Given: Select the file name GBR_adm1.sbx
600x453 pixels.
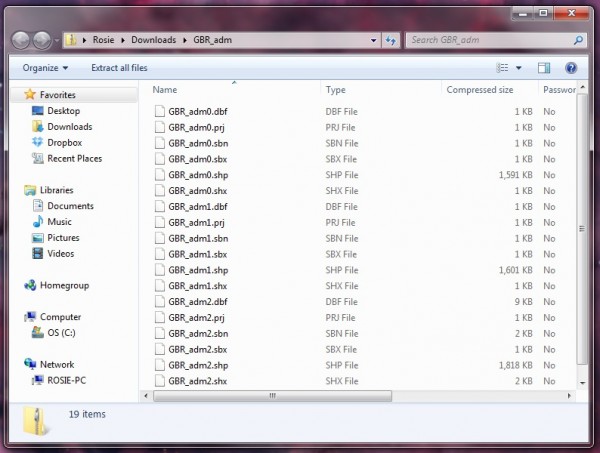Looking at the screenshot, I should click(x=198, y=254).
